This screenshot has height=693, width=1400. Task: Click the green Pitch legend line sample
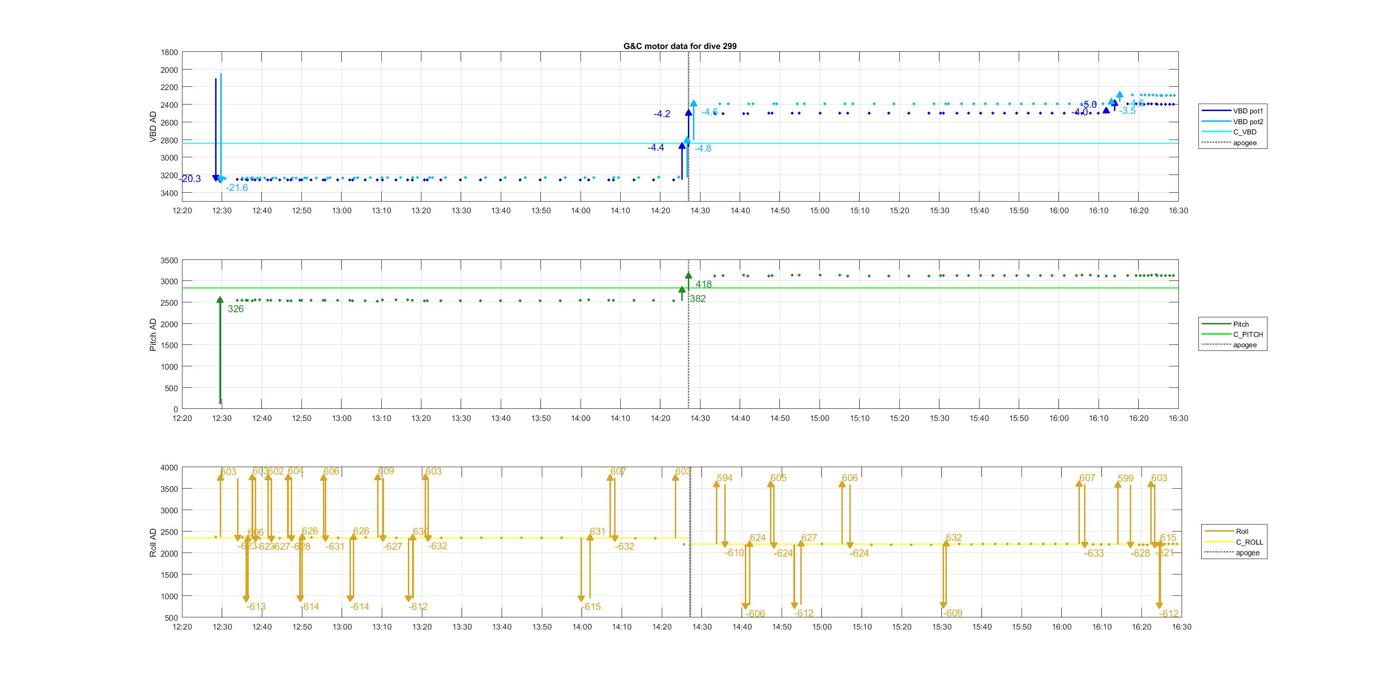tap(1216, 324)
